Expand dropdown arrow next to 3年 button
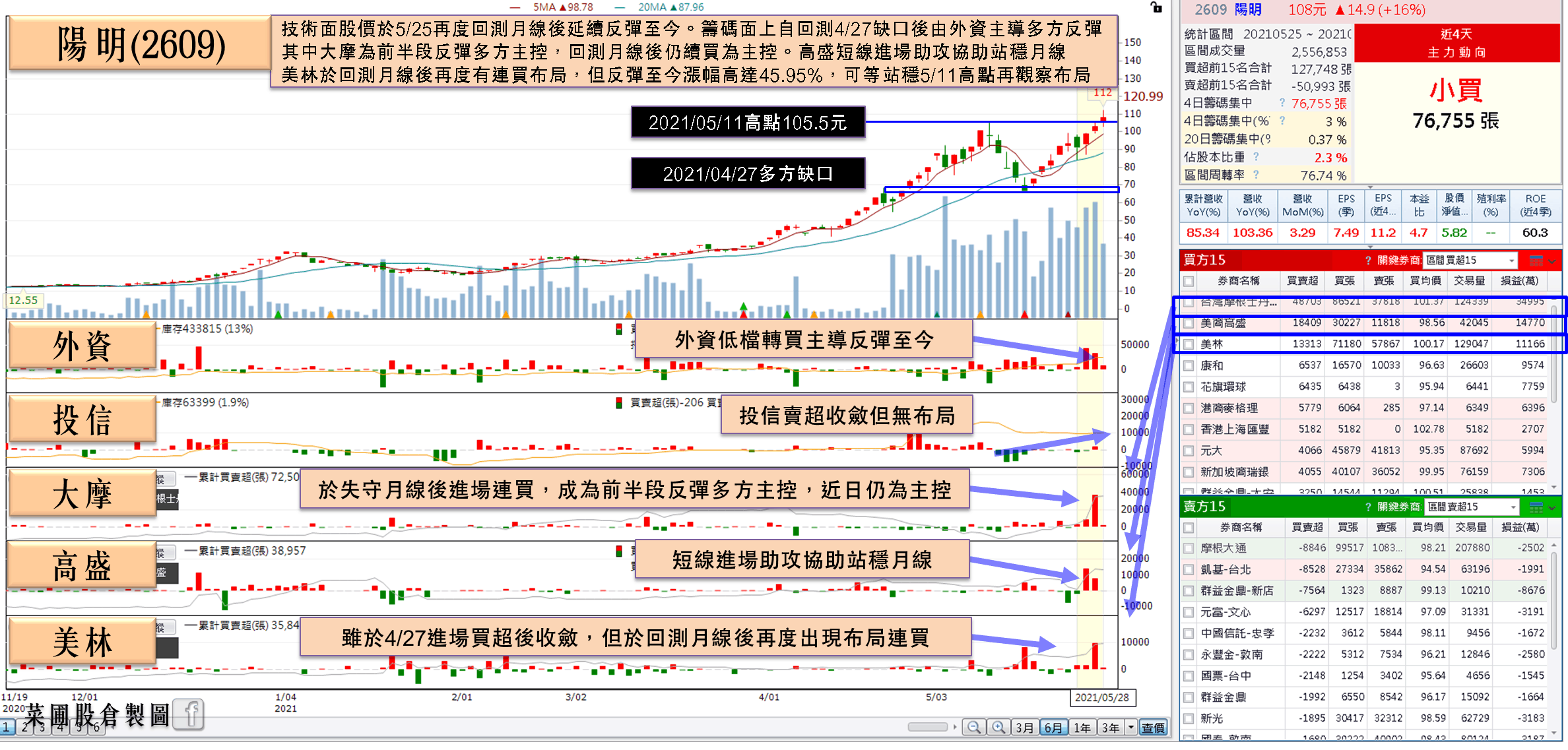The width and height of the screenshot is (1568, 750). [1131, 728]
